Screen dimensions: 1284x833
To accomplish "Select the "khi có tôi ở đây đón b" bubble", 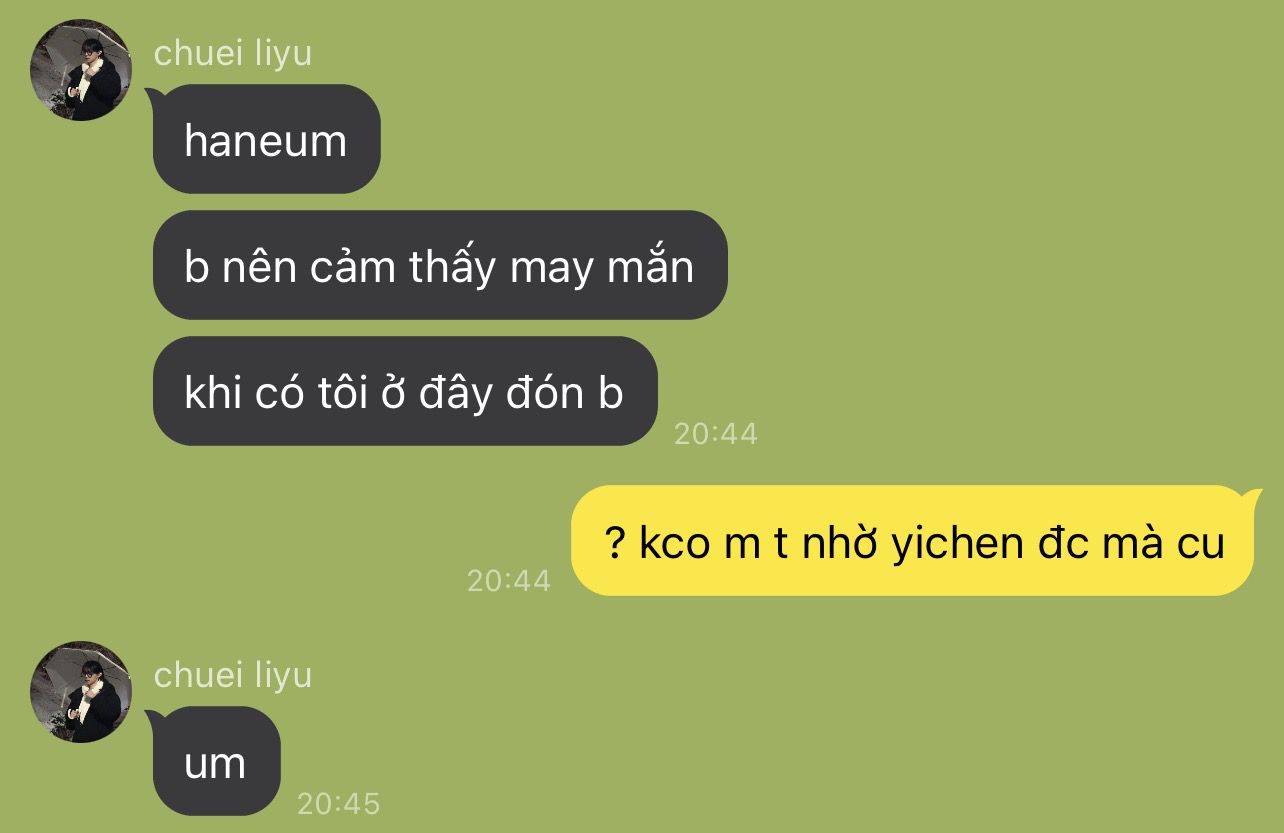I will click(405, 391).
